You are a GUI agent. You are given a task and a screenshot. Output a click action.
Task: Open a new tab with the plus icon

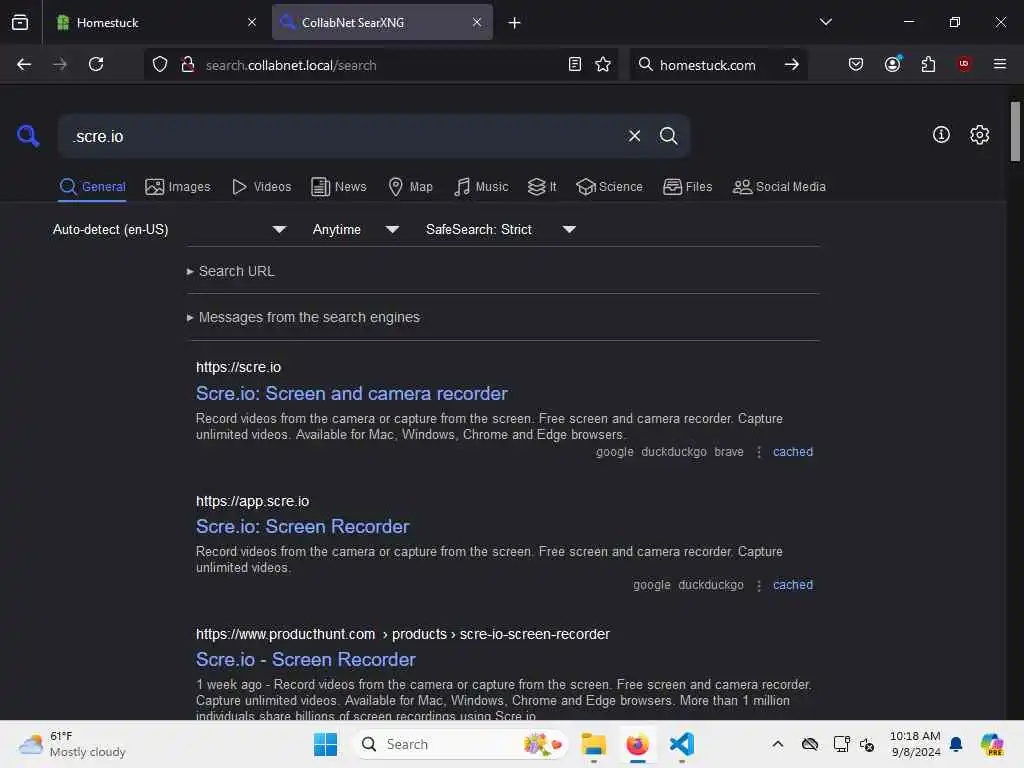514,23
